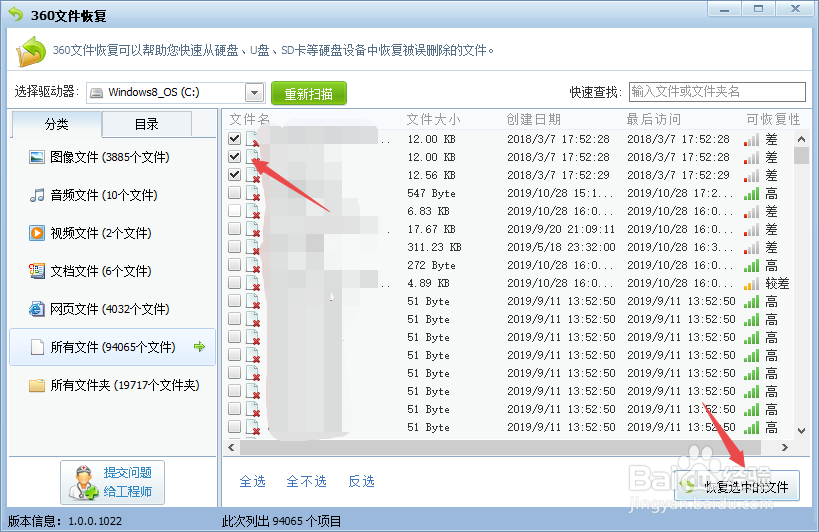
Task: Click the 全选 select all link
Action: click(253, 481)
